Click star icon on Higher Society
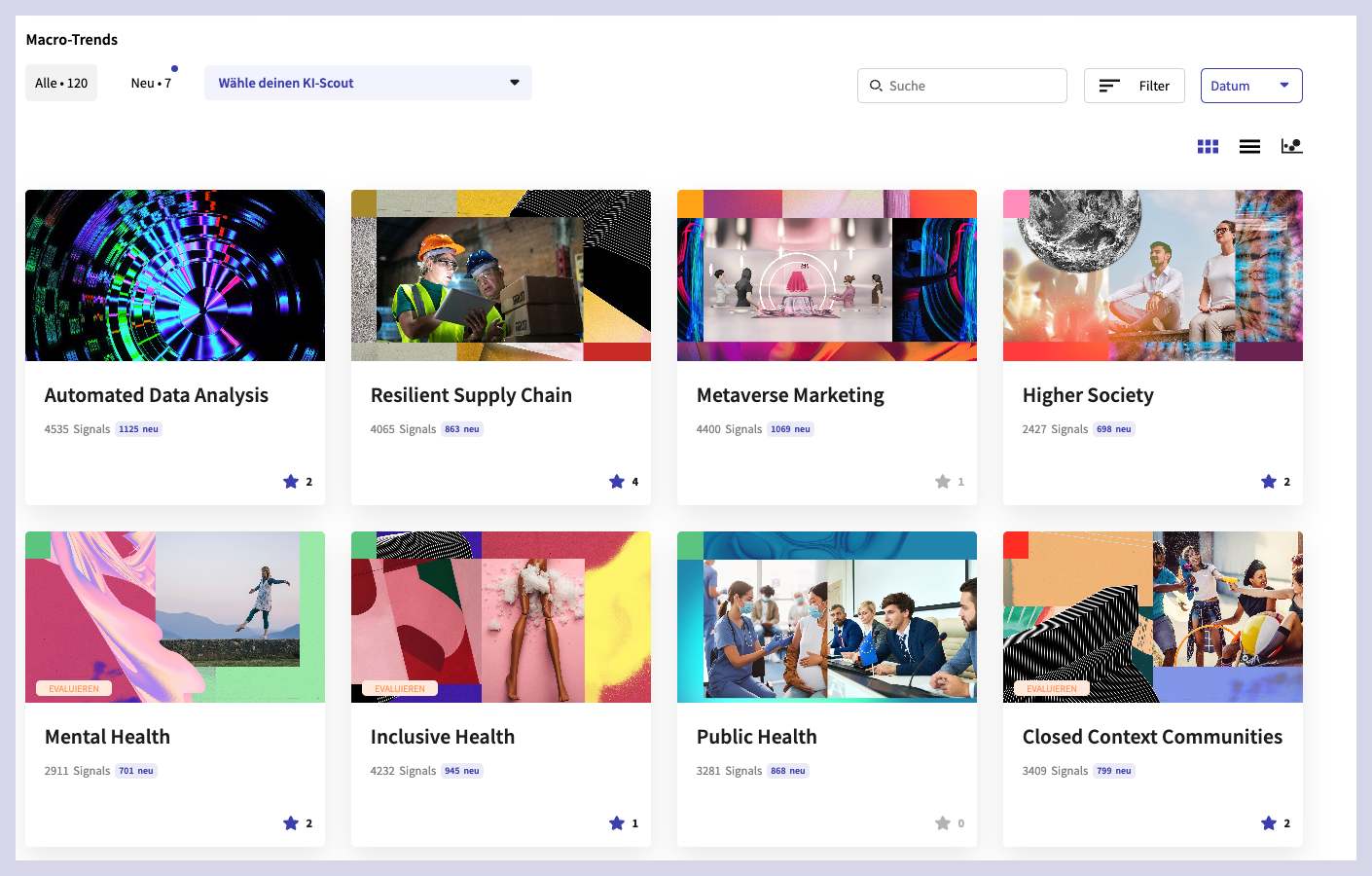Screen dimensions: 1372x876 click(x=1269, y=482)
